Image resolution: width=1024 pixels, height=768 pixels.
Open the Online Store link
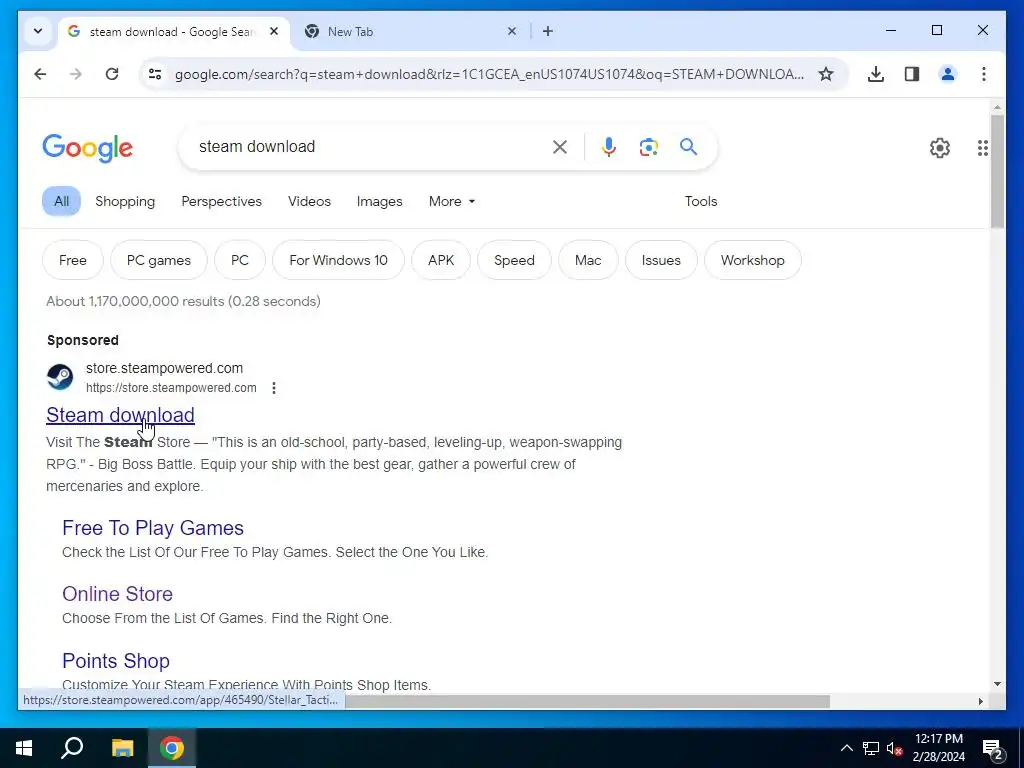(x=118, y=594)
